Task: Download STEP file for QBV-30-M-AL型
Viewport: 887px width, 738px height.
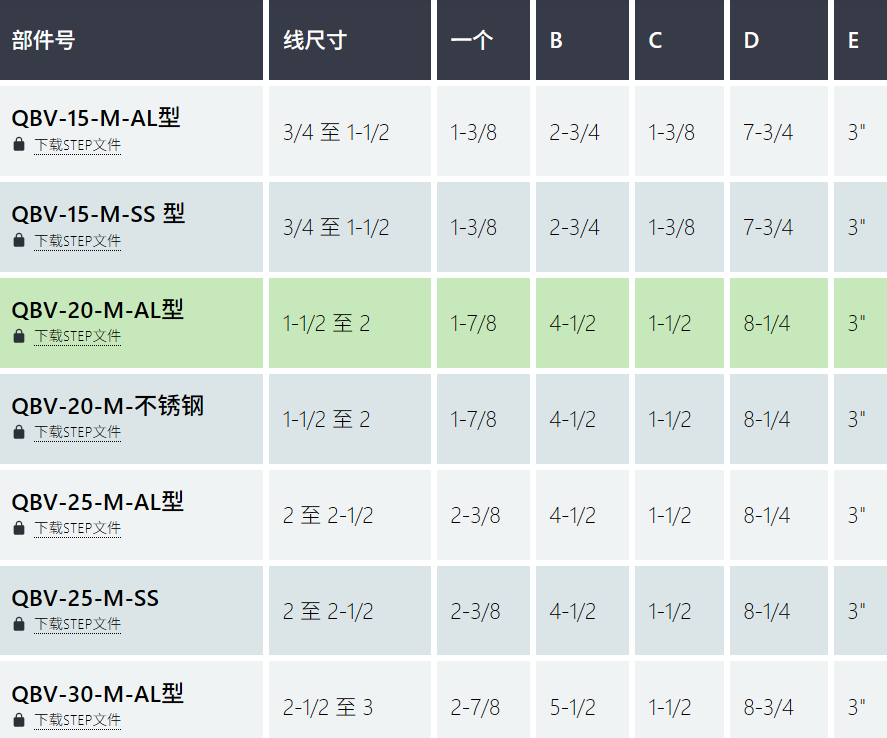Action: tap(77, 720)
